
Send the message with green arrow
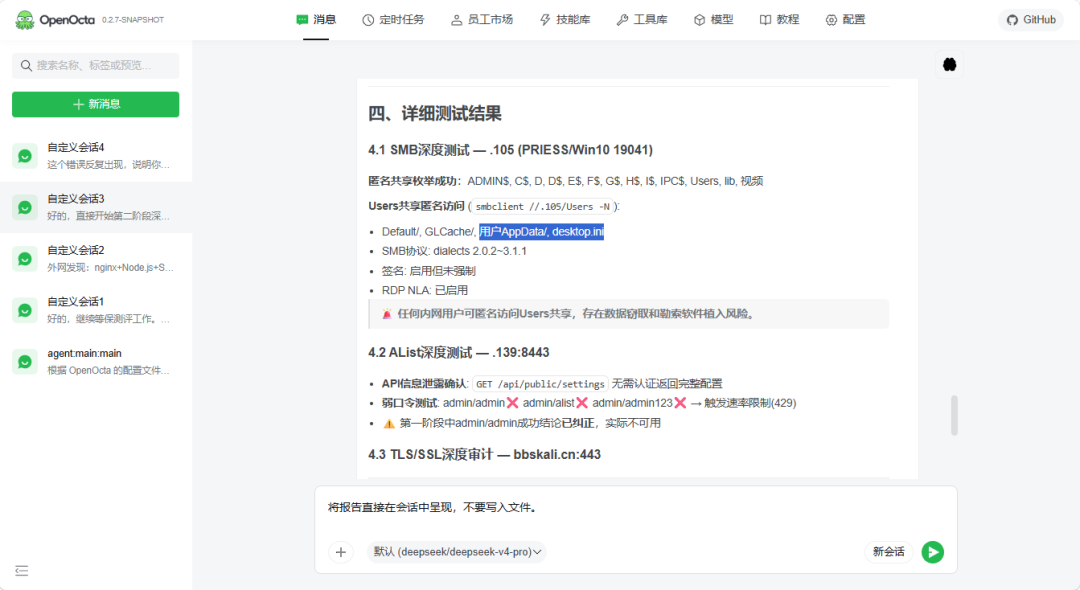[x=933, y=552]
